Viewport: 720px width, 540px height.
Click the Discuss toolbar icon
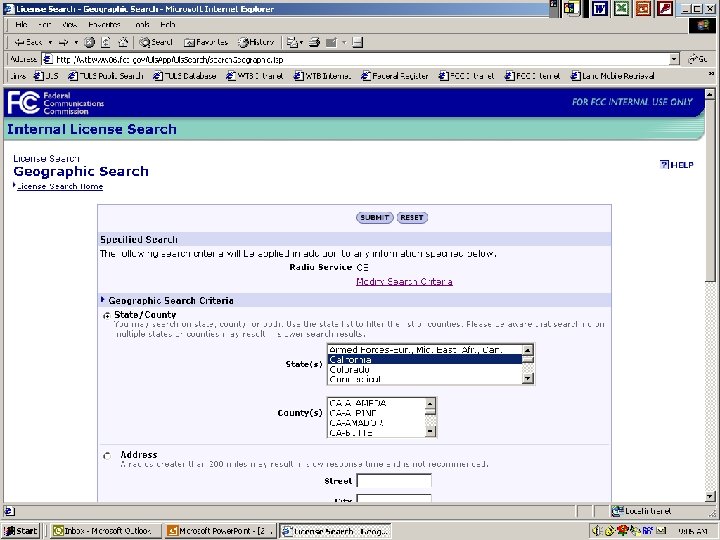click(358, 42)
